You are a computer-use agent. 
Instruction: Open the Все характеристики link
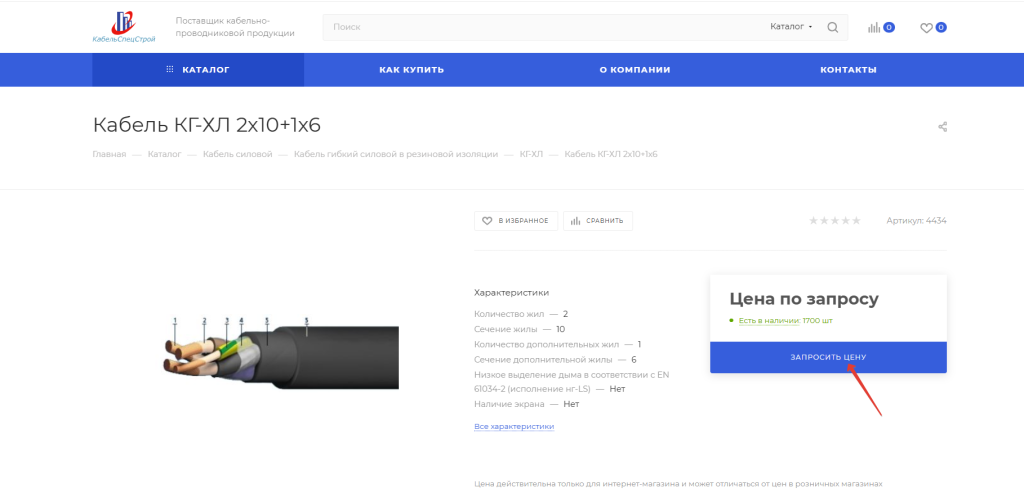coord(514,426)
